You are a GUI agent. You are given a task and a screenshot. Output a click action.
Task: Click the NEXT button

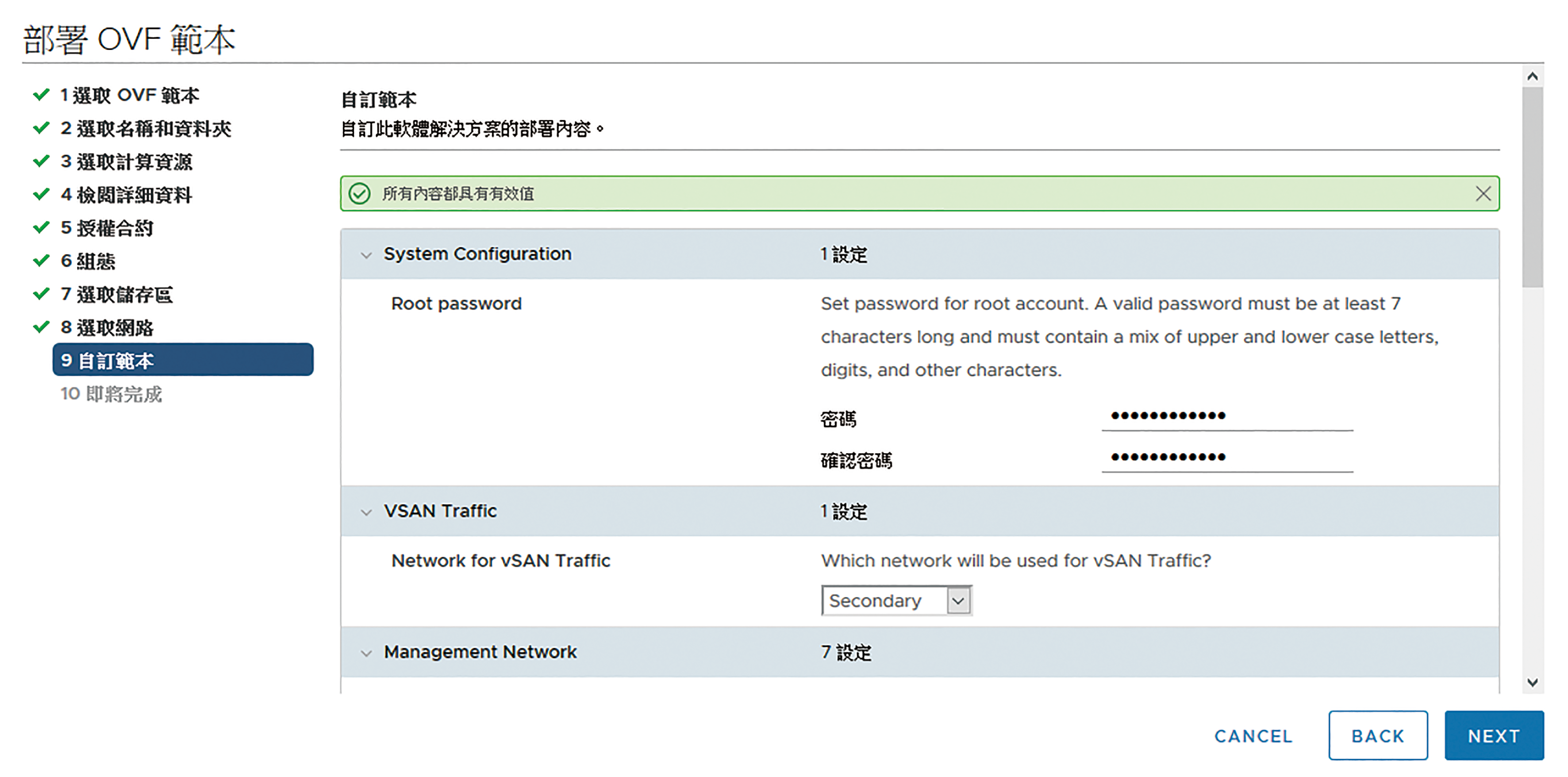tap(1494, 735)
